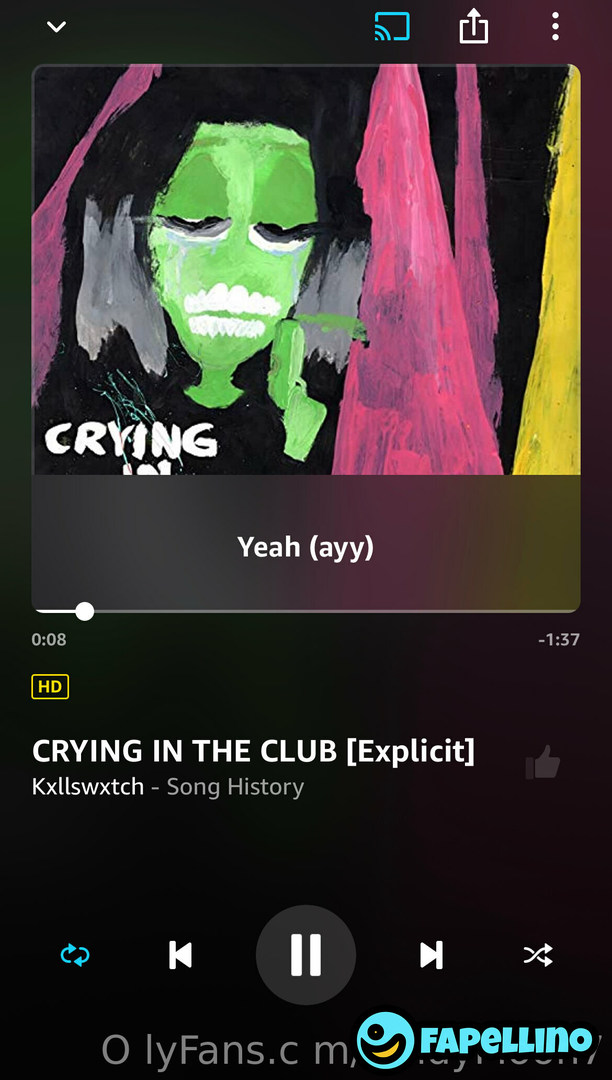Tap the yellow HD quality badge

click(x=50, y=686)
